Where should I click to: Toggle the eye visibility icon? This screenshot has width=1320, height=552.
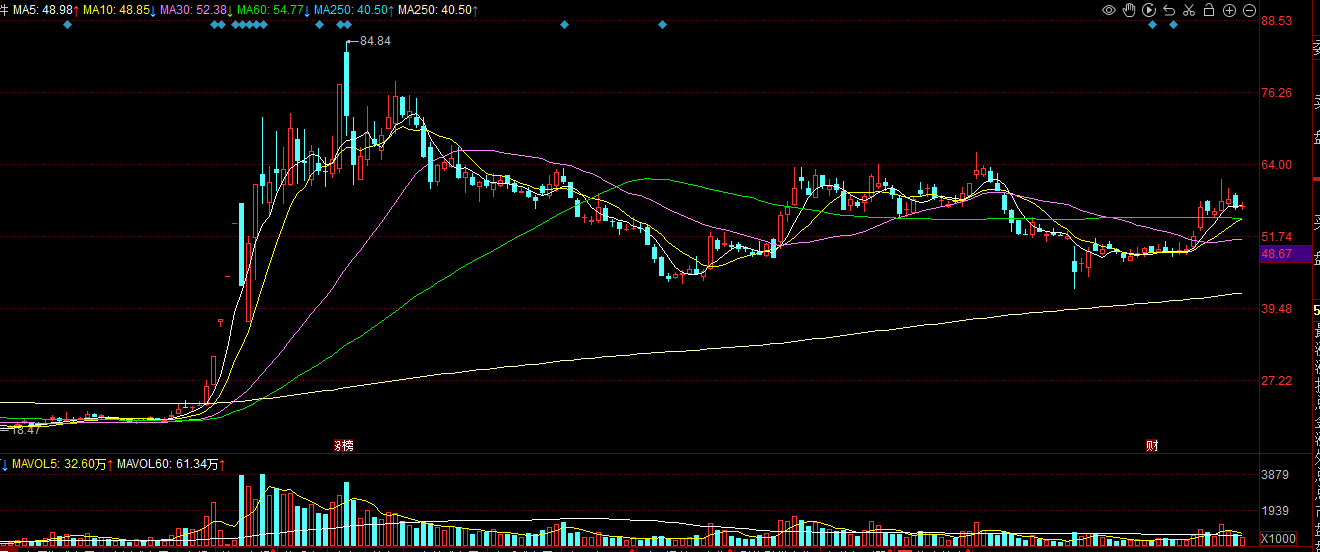pos(1109,10)
